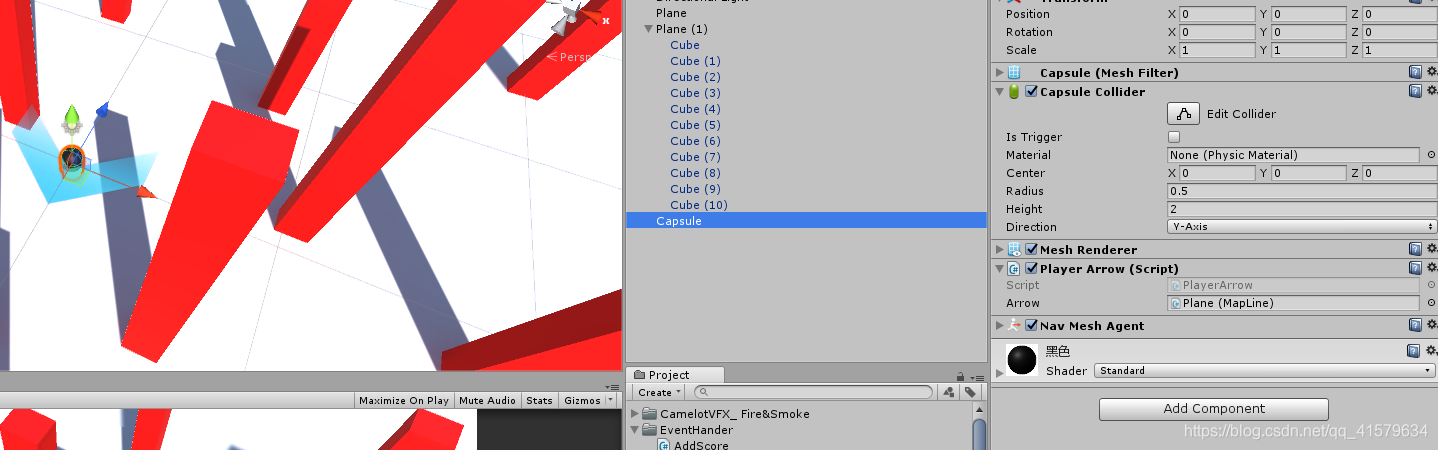
Task: Open the Create dropdown in Project
Action: tap(658, 392)
